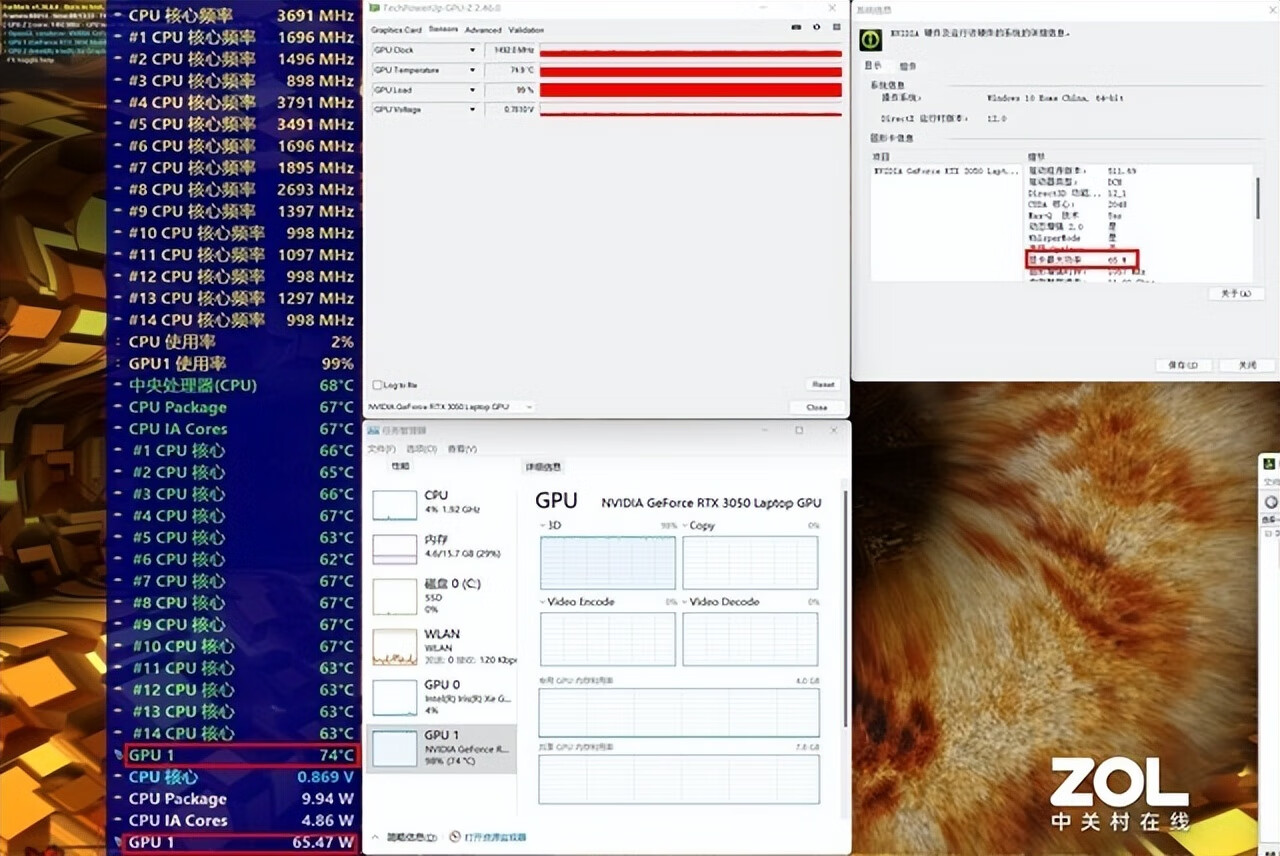Screen dimensions: 1280x856
Task: Open the 3D engine graph dropdown
Action: (544, 526)
